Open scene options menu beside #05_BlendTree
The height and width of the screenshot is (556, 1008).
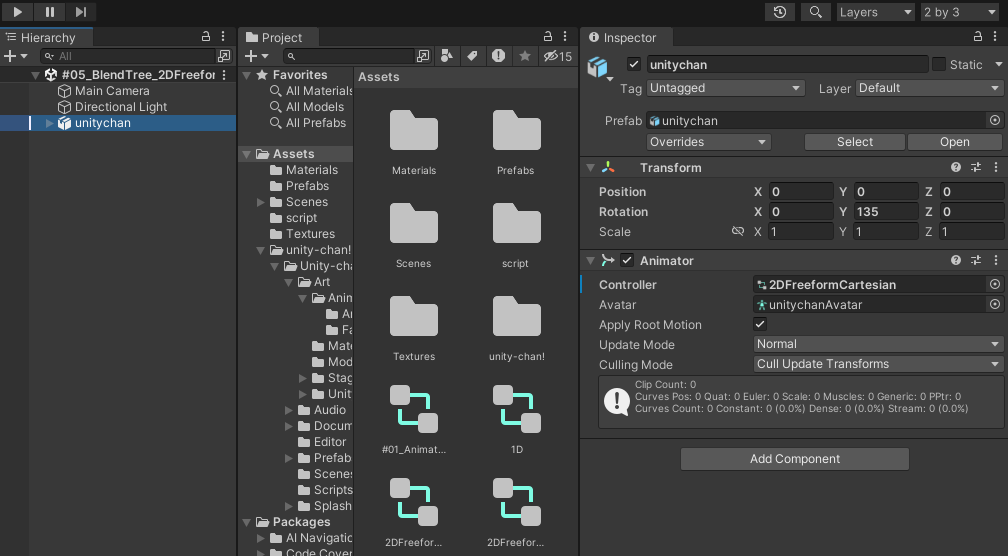click(224, 75)
